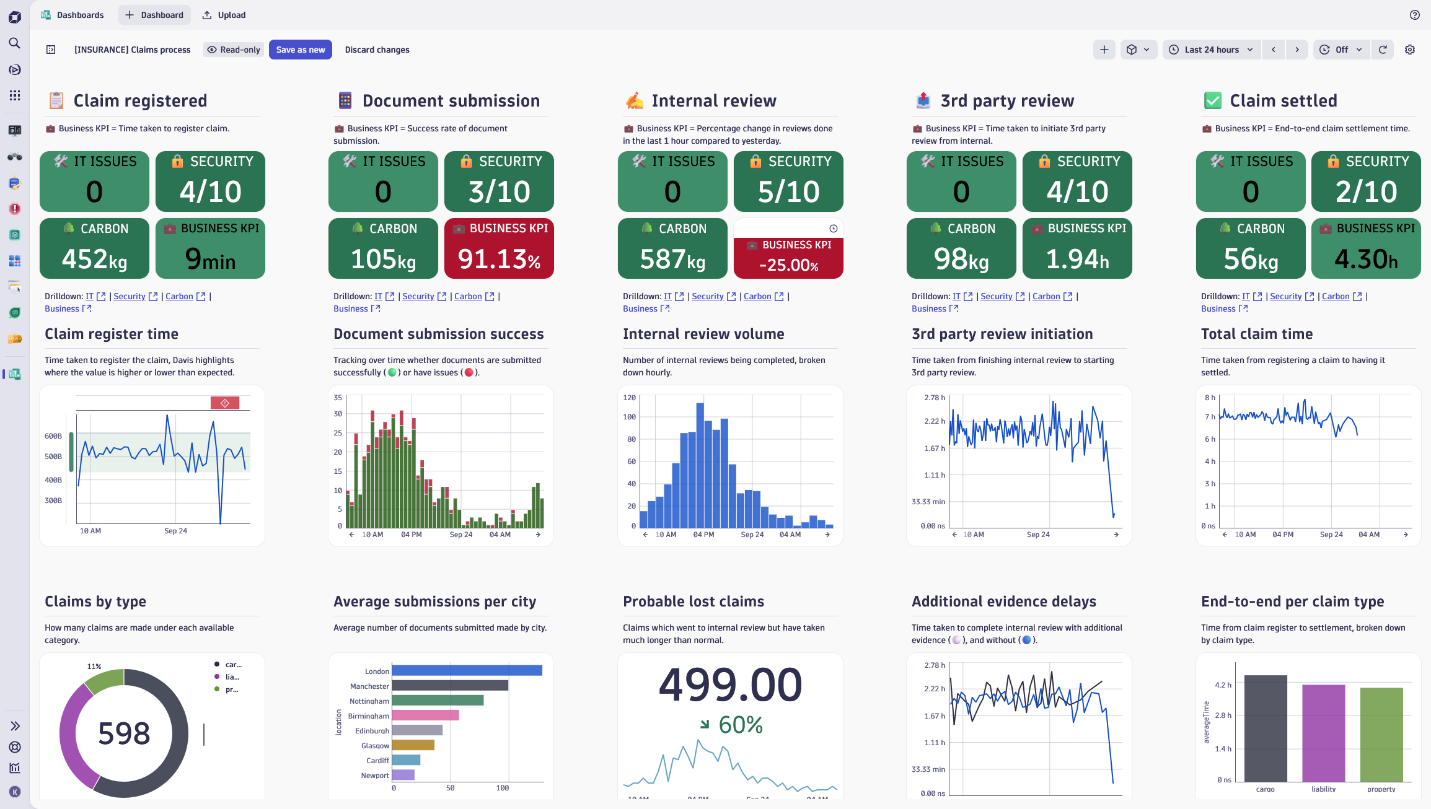Open dashboard settings gear icon
Image resolution: width=1431 pixels, height=809 pixels.
[x=1410, y=49]
